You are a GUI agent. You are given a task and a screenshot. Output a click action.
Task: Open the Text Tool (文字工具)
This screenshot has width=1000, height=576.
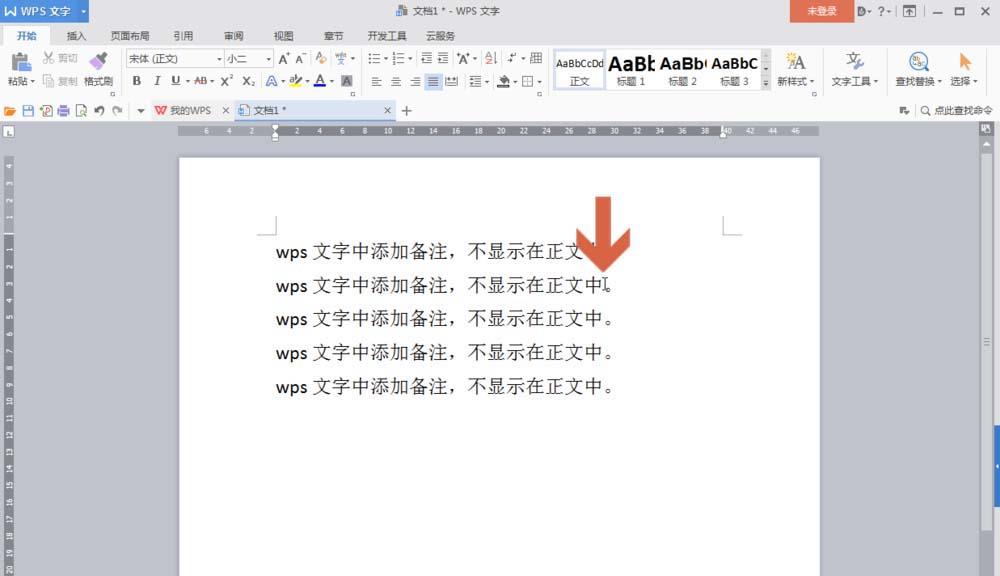click(x=854, y=70)
